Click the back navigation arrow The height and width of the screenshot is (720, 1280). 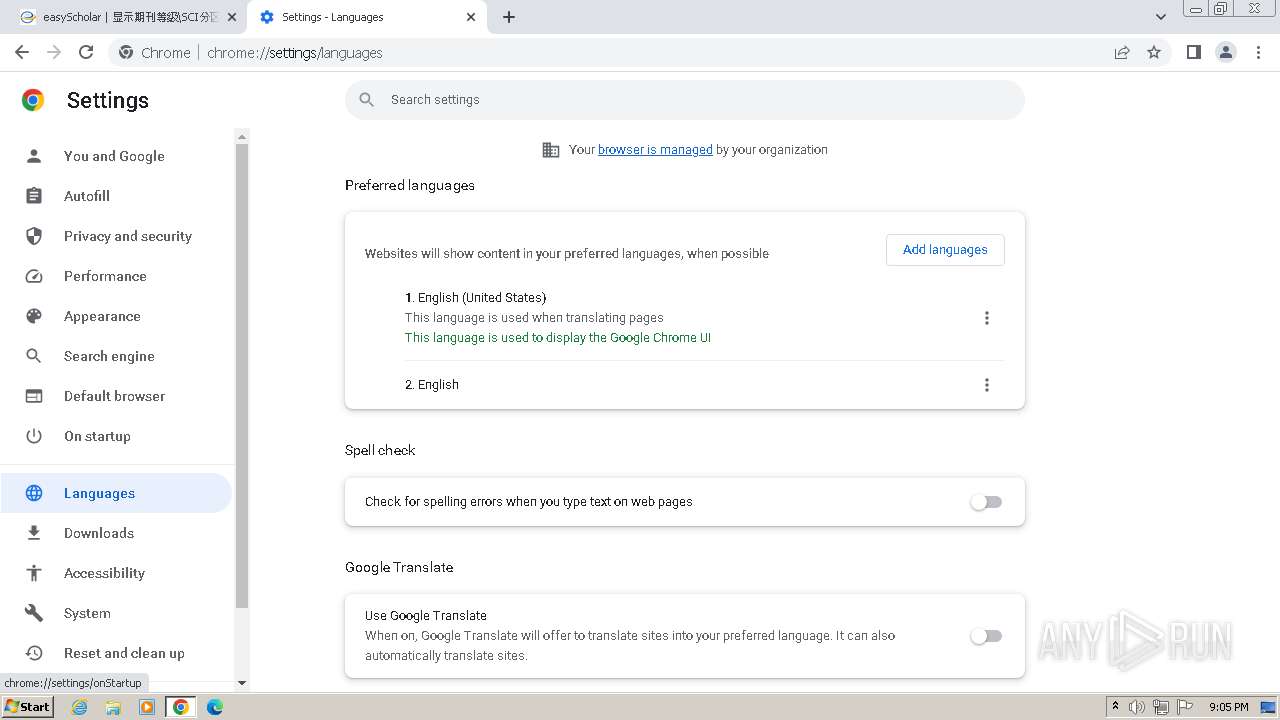click(x=22, y=52)
